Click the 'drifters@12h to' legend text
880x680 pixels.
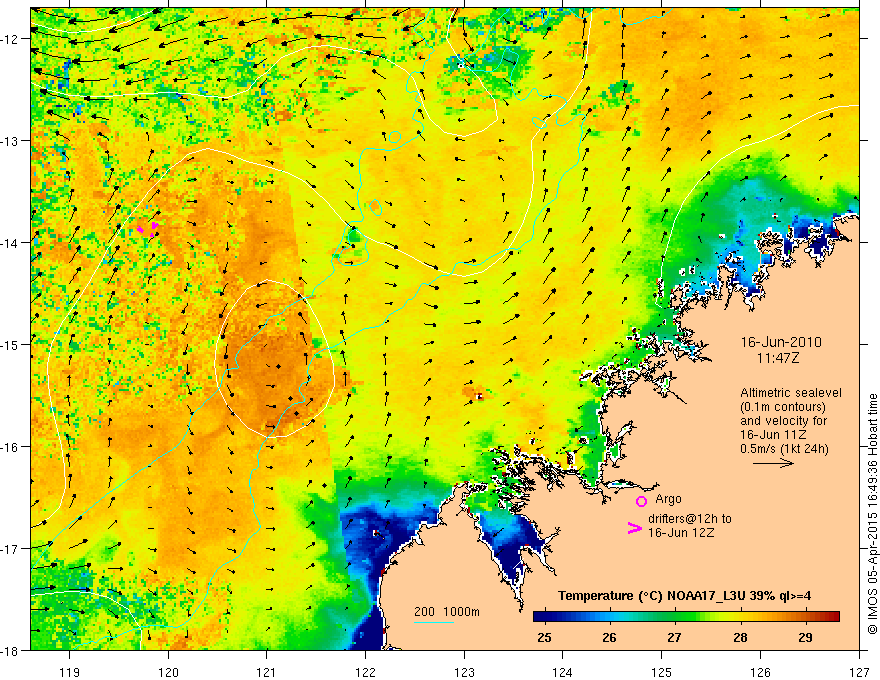690,519
